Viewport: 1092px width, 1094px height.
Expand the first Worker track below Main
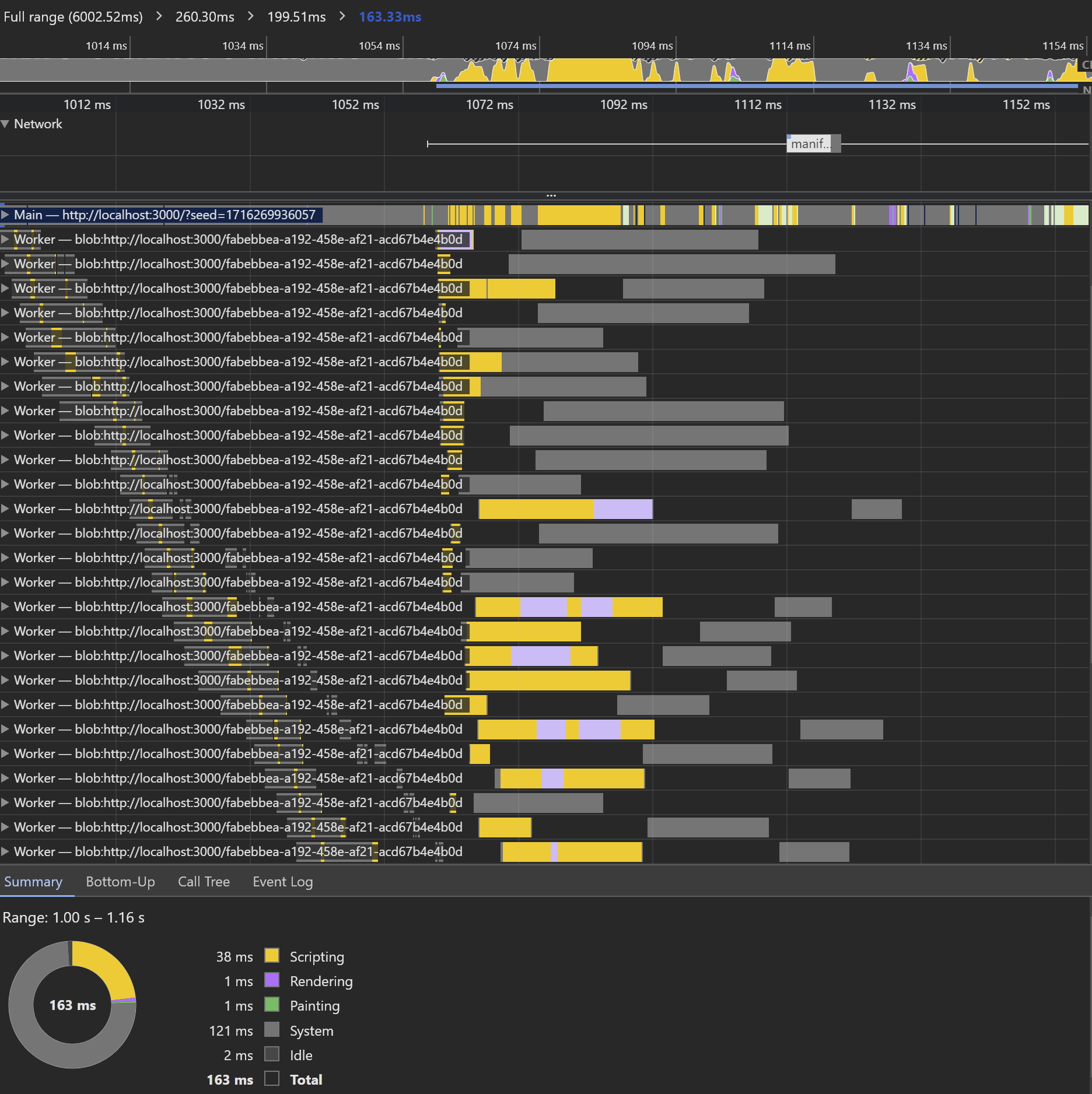tap(5, 240)
